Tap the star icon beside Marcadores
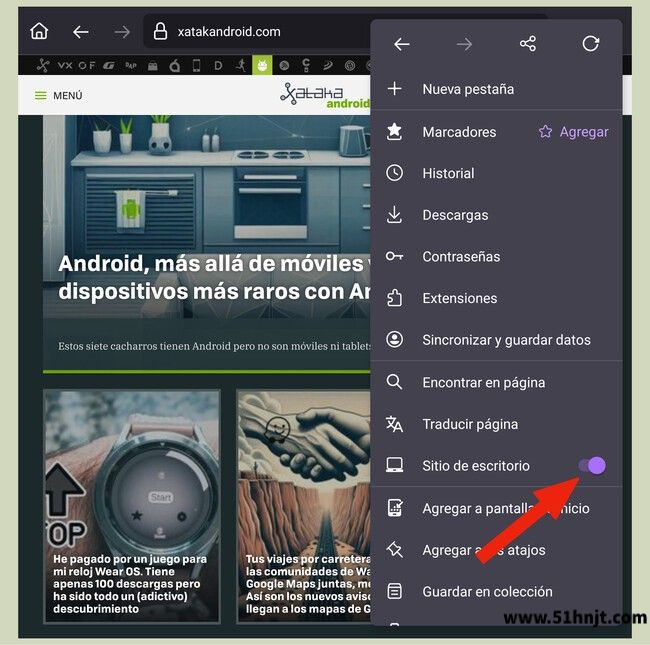 click(394, 132)
